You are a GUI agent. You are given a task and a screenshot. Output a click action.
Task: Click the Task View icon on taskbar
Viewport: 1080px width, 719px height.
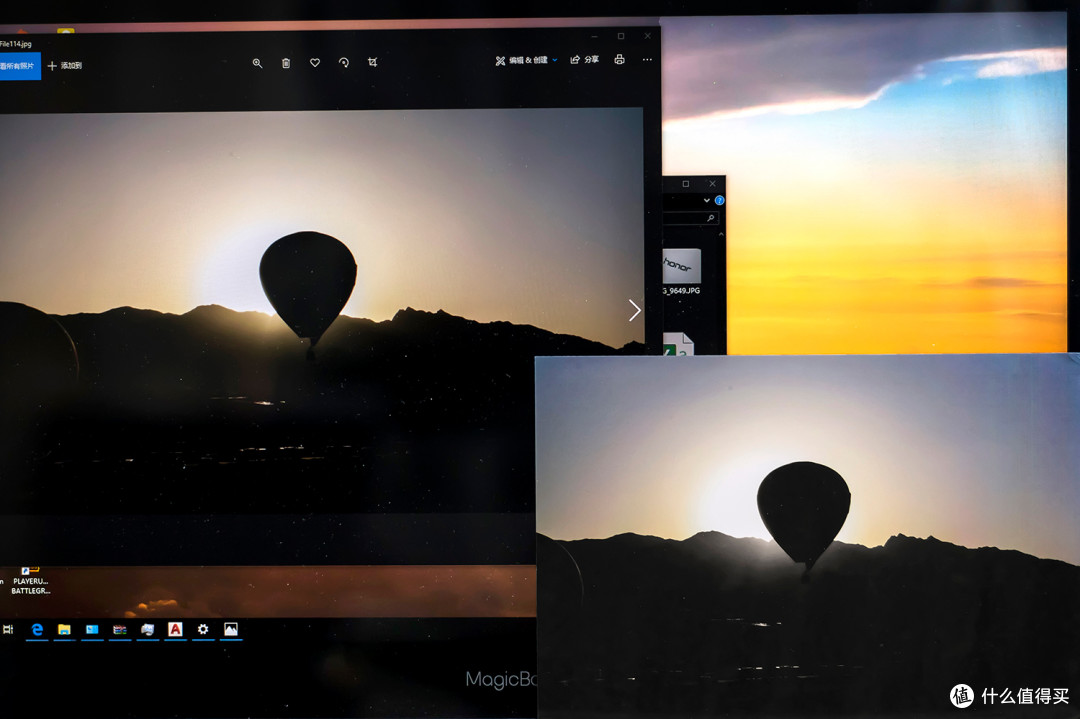(8, 629)
